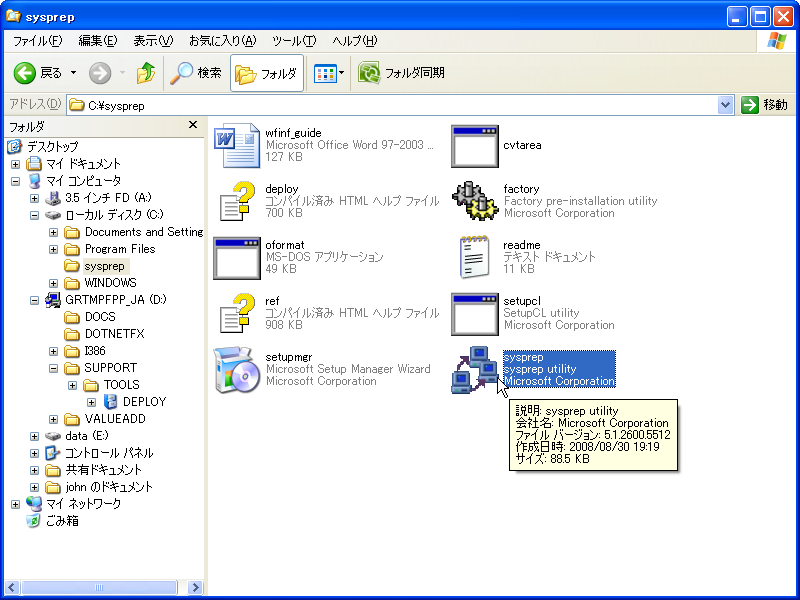Click the Views icon button

pyautogui.click(x=324, y=73)
